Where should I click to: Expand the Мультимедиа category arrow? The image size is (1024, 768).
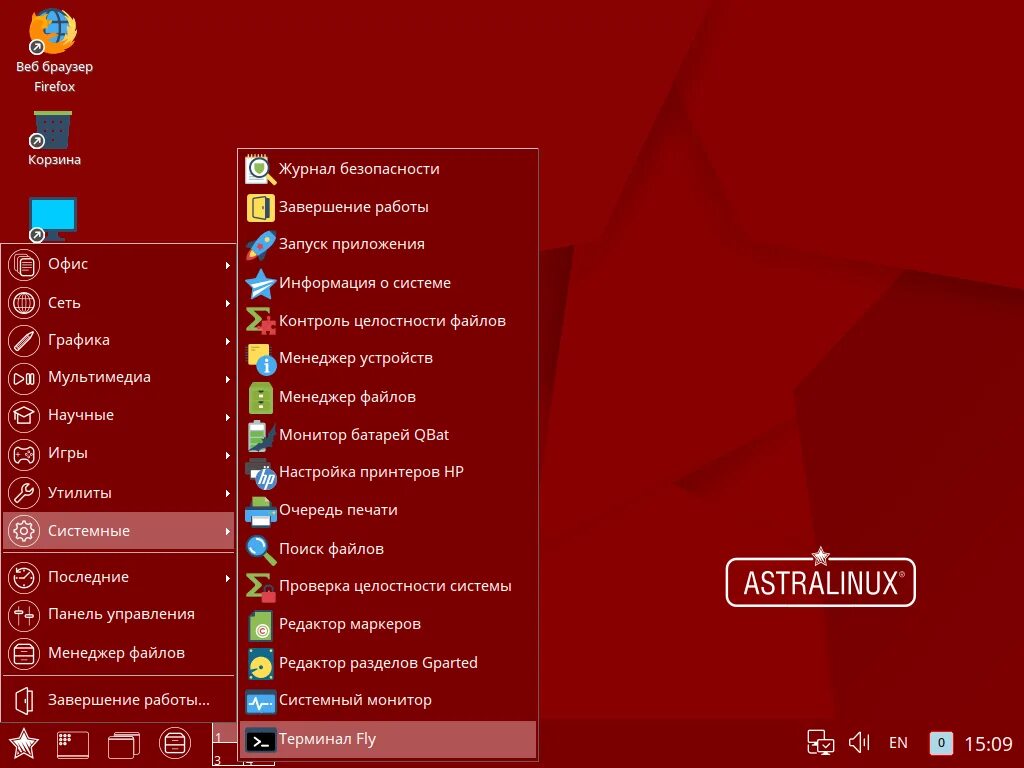[x=227, y=379]
